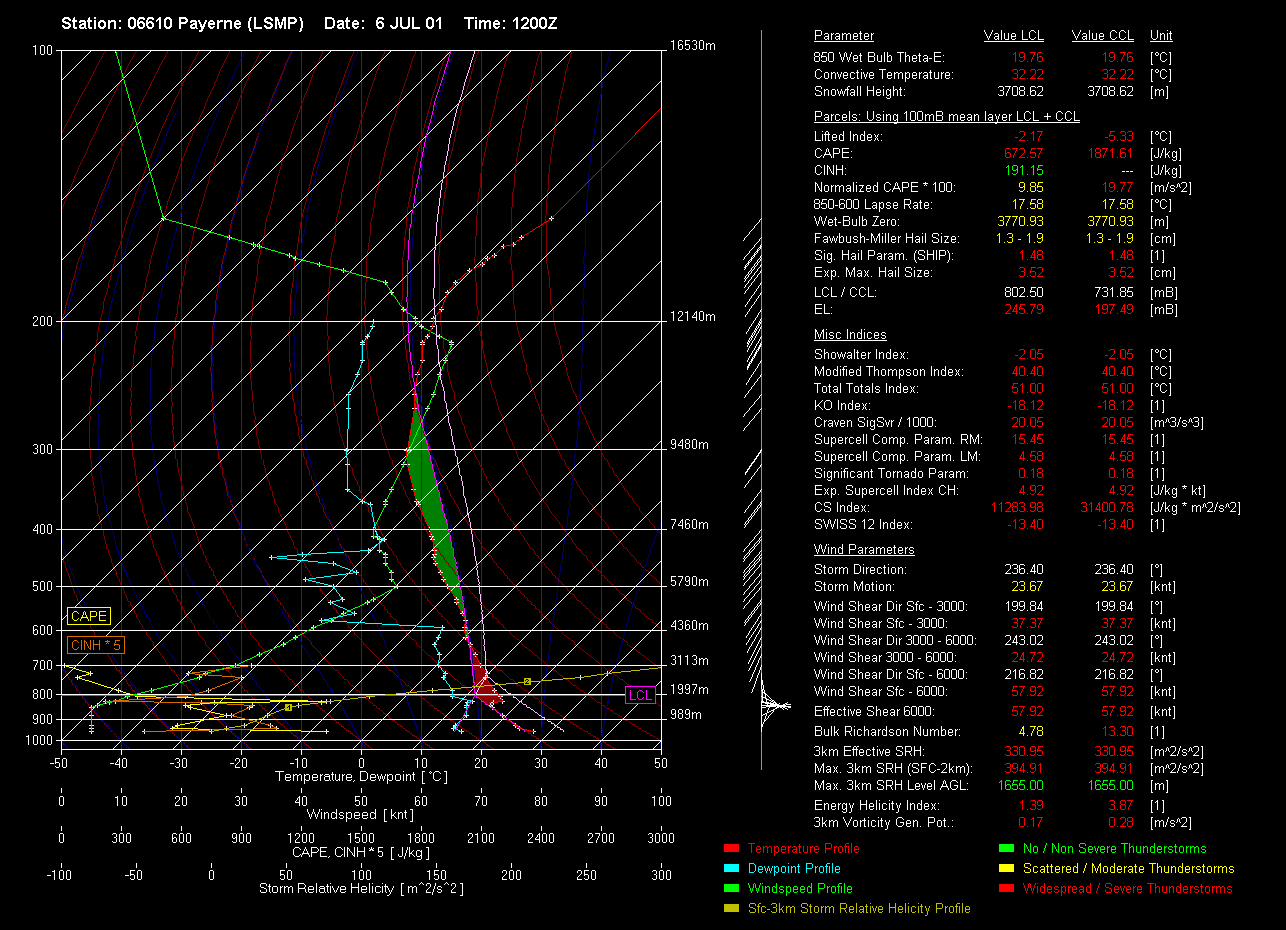Click the Value LCL column header
This screenshot has width=1286, height=930.
(1014, 36)
